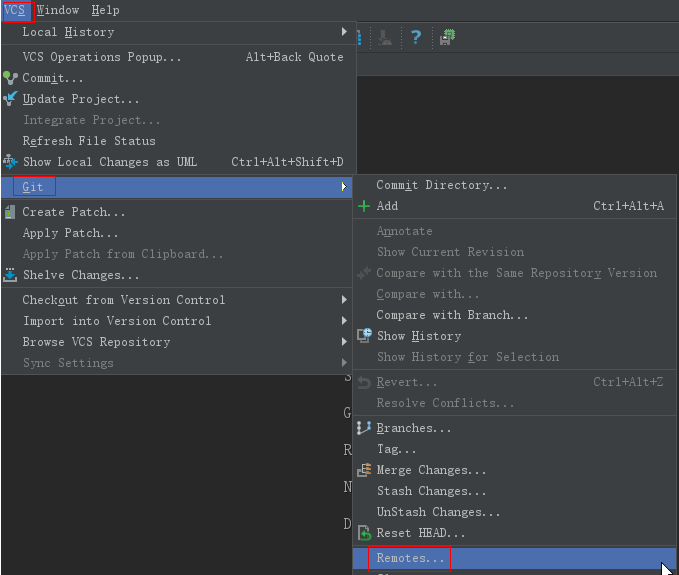
Task: Select the Git menu entry
Action: (x=178, y=187)
